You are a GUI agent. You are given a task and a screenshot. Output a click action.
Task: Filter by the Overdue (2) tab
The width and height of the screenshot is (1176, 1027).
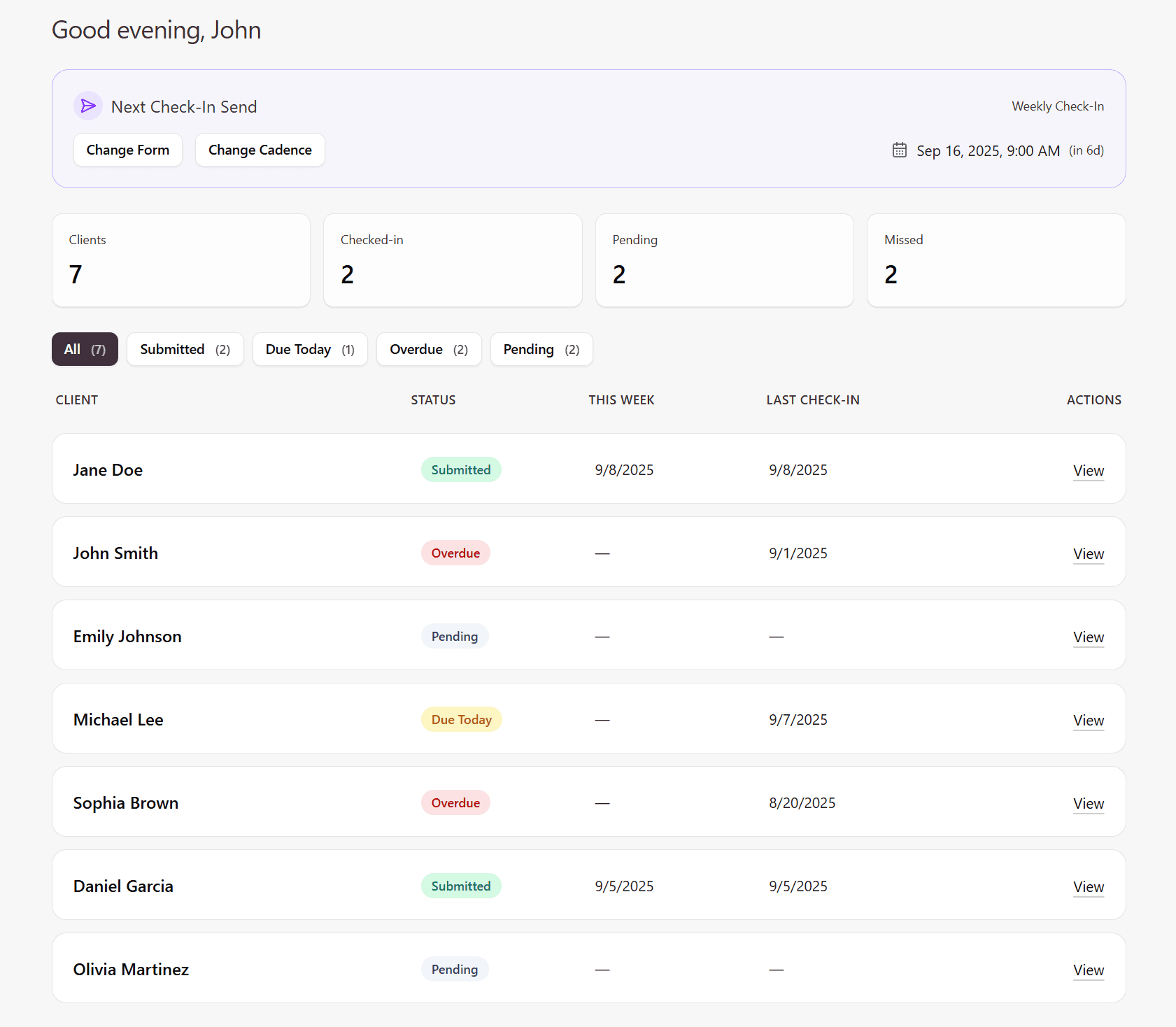point(429,349)
